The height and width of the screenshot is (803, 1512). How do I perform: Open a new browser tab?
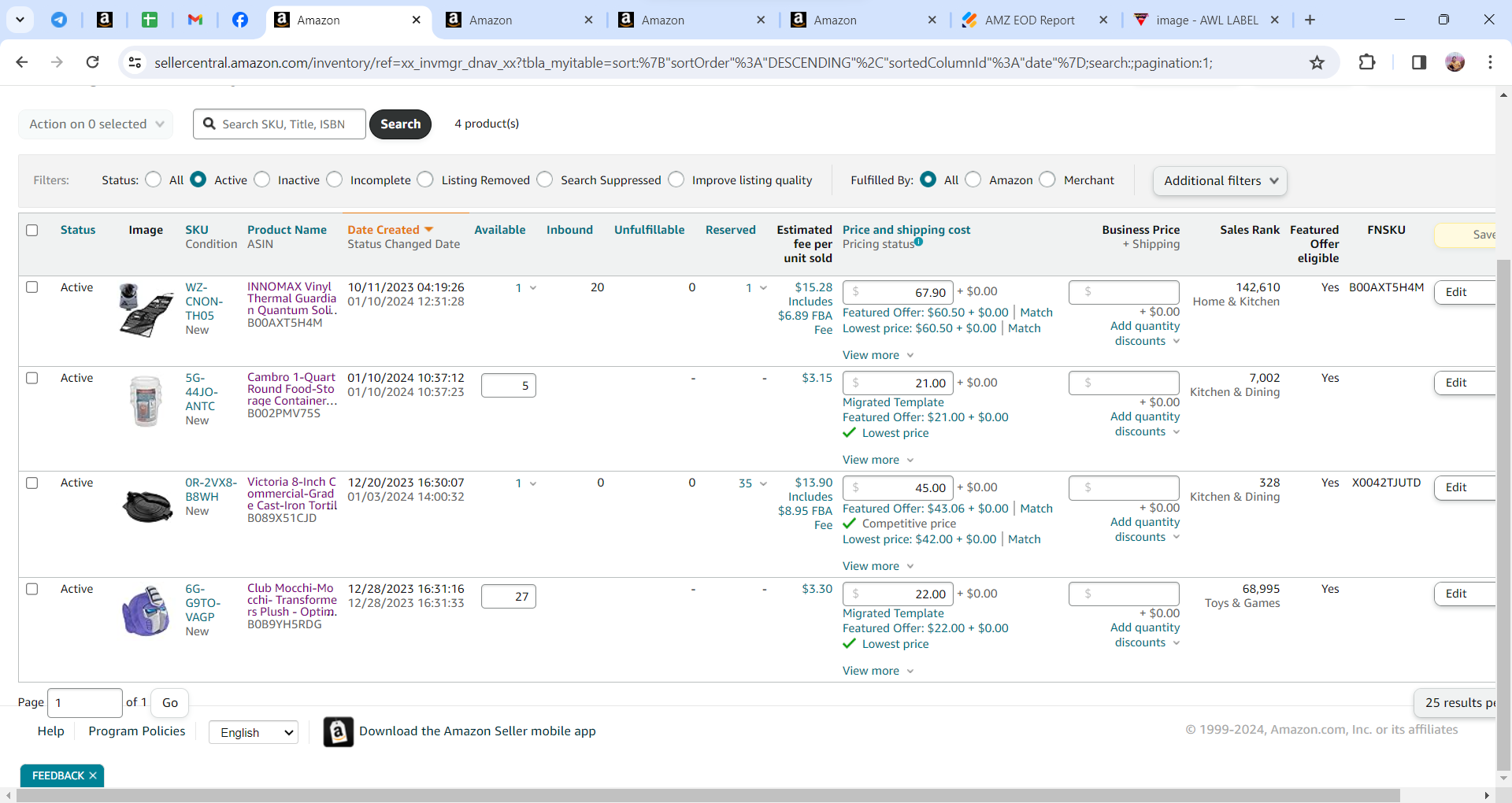pyautogui.click(x=1310, y=20)
